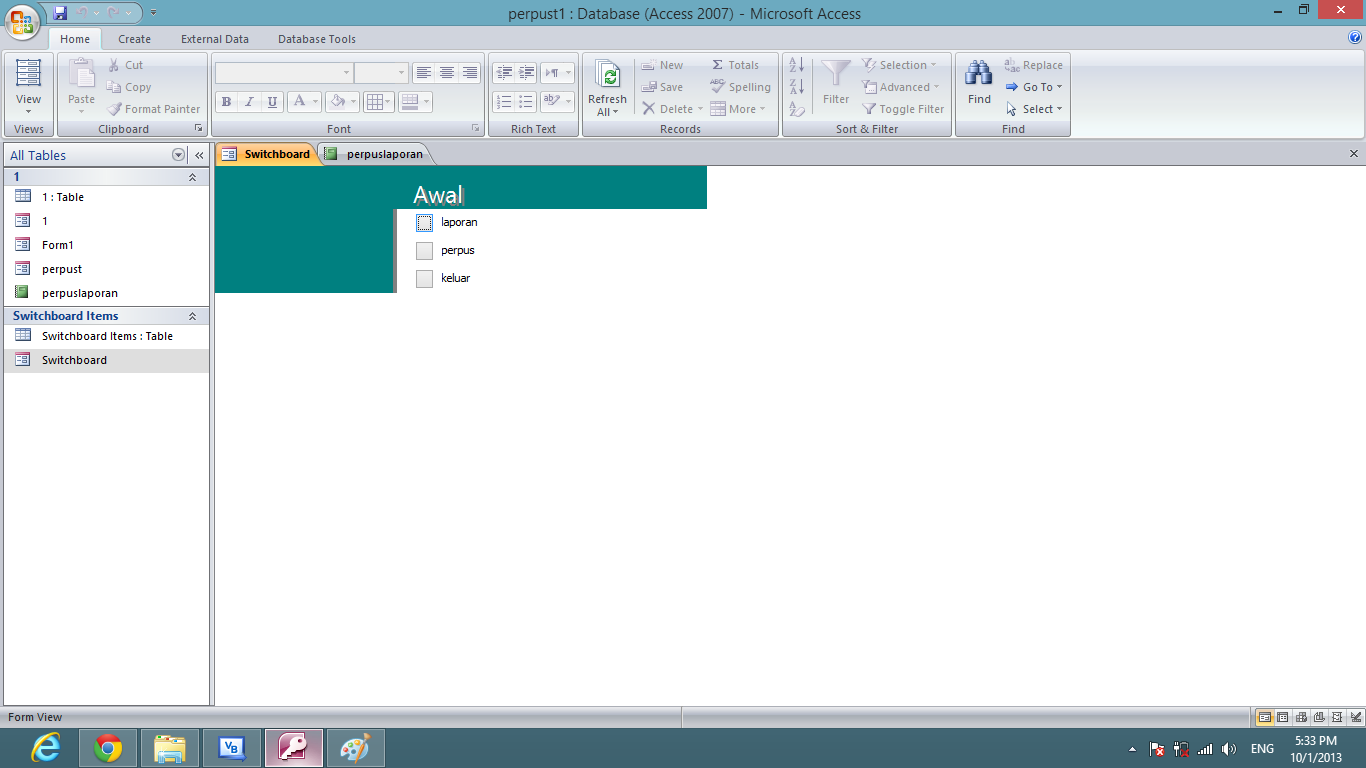The image size is (1366, 768).
Task: Open the All Tables navigation dropdown
Action: 178,155
